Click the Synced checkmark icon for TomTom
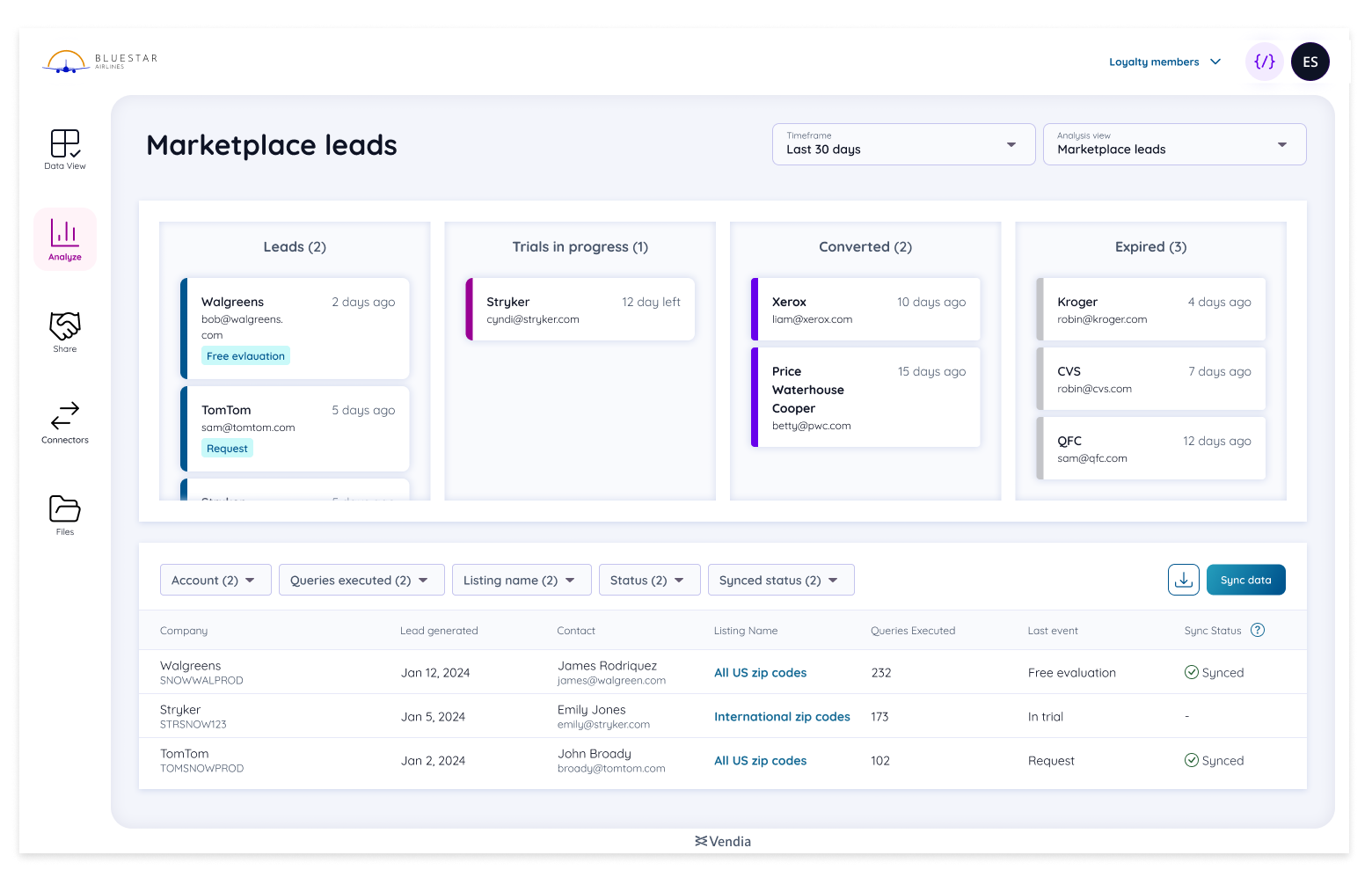The width and height of the screenshot is (1372, 870). (x=1192, y=760)
